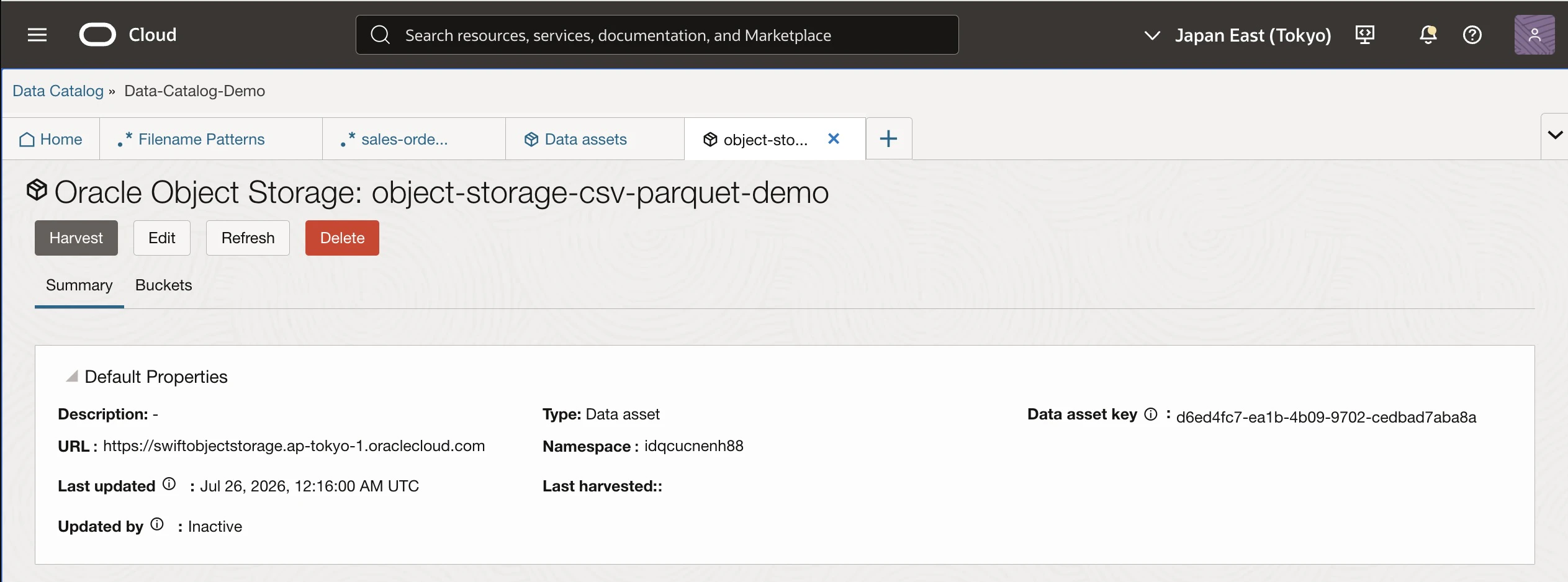The width and height of the screenshot is (1568, 582).
Task: Click the Data-Catalog-Demo breadcrumb text
Action: (194, 91)
